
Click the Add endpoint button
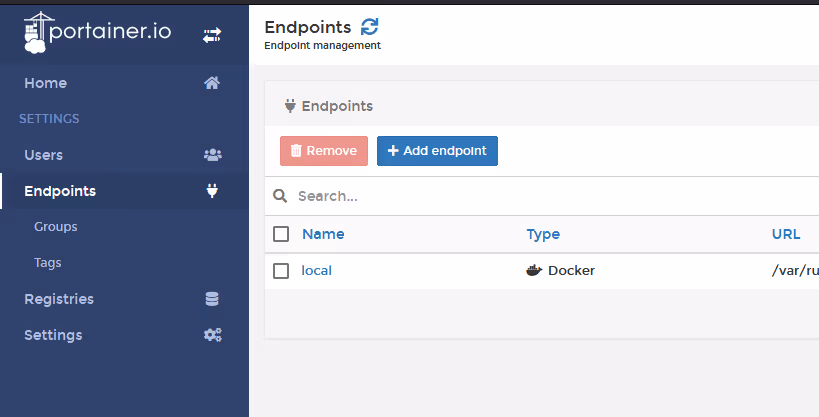[x=437, y=151]
